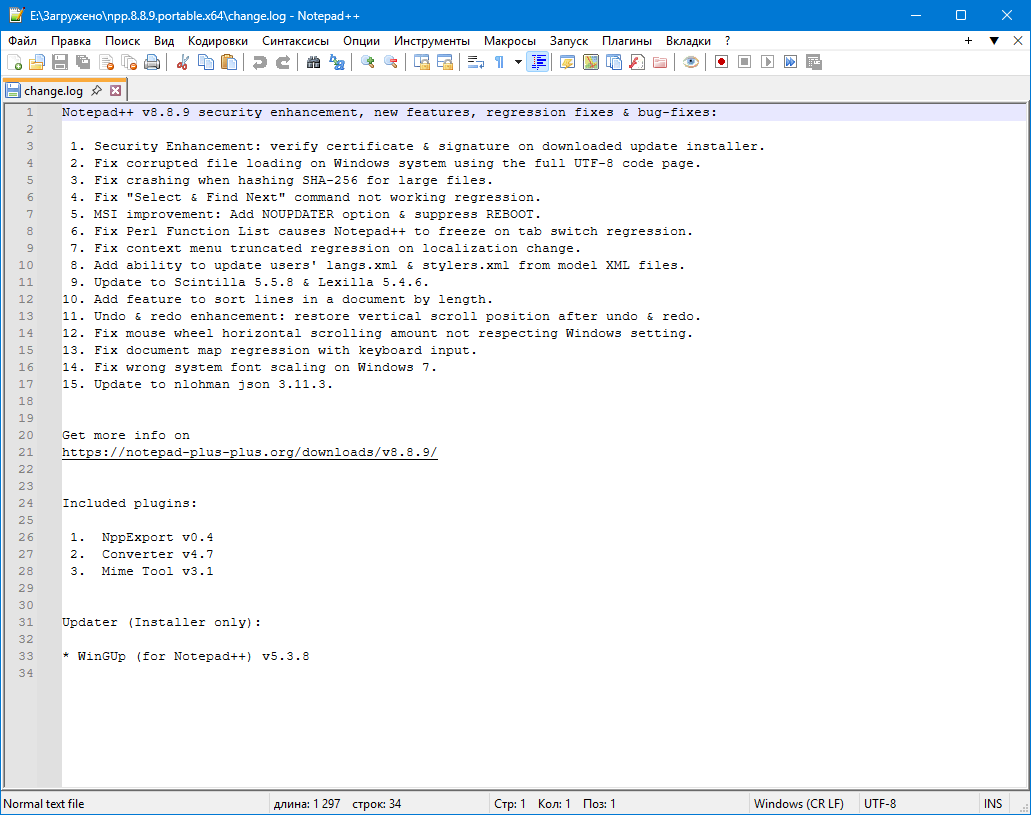Click the UTF-8 encoding in status bar
1031x815 pixels.
click(x=880, y=804)
